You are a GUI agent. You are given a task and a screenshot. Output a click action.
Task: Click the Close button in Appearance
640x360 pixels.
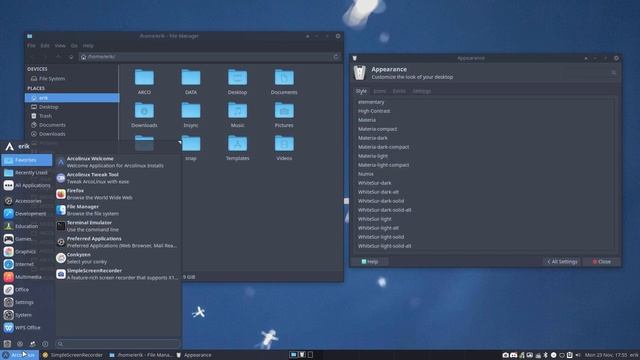pos(602,262)
